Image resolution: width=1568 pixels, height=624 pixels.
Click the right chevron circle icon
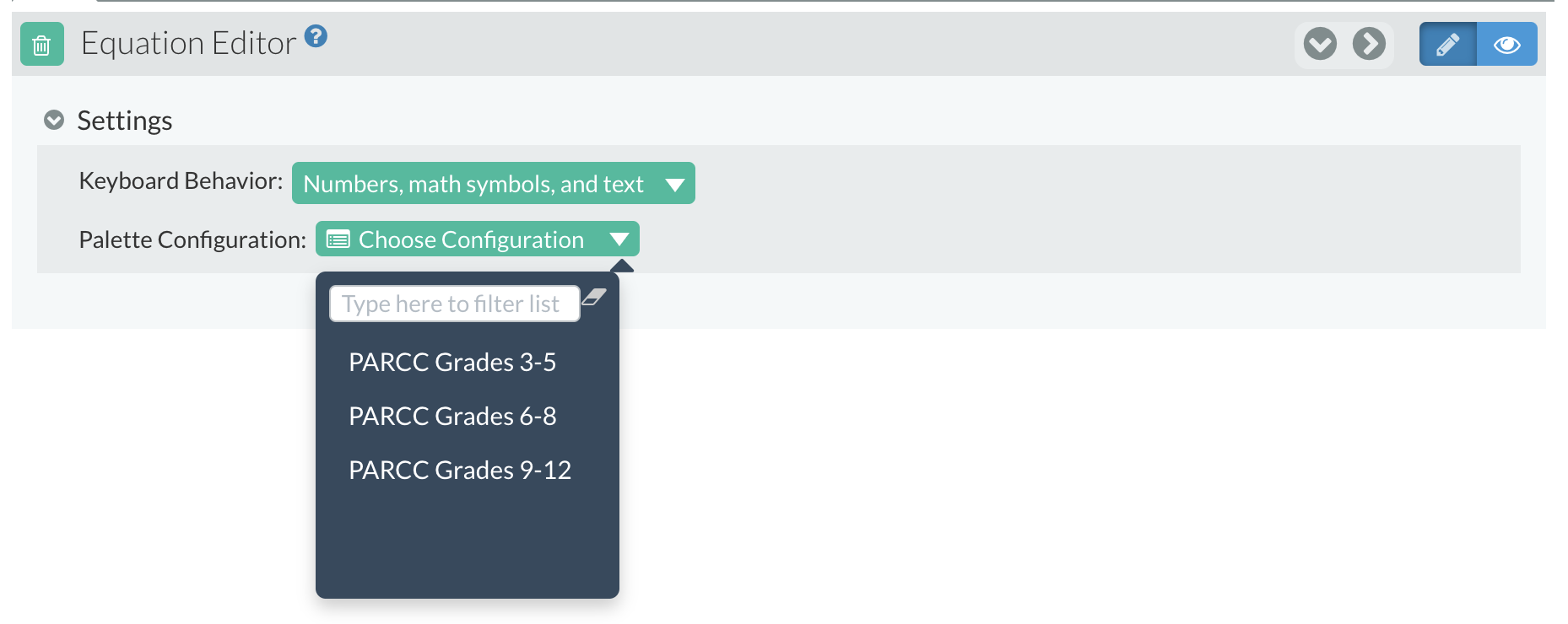1369,44
